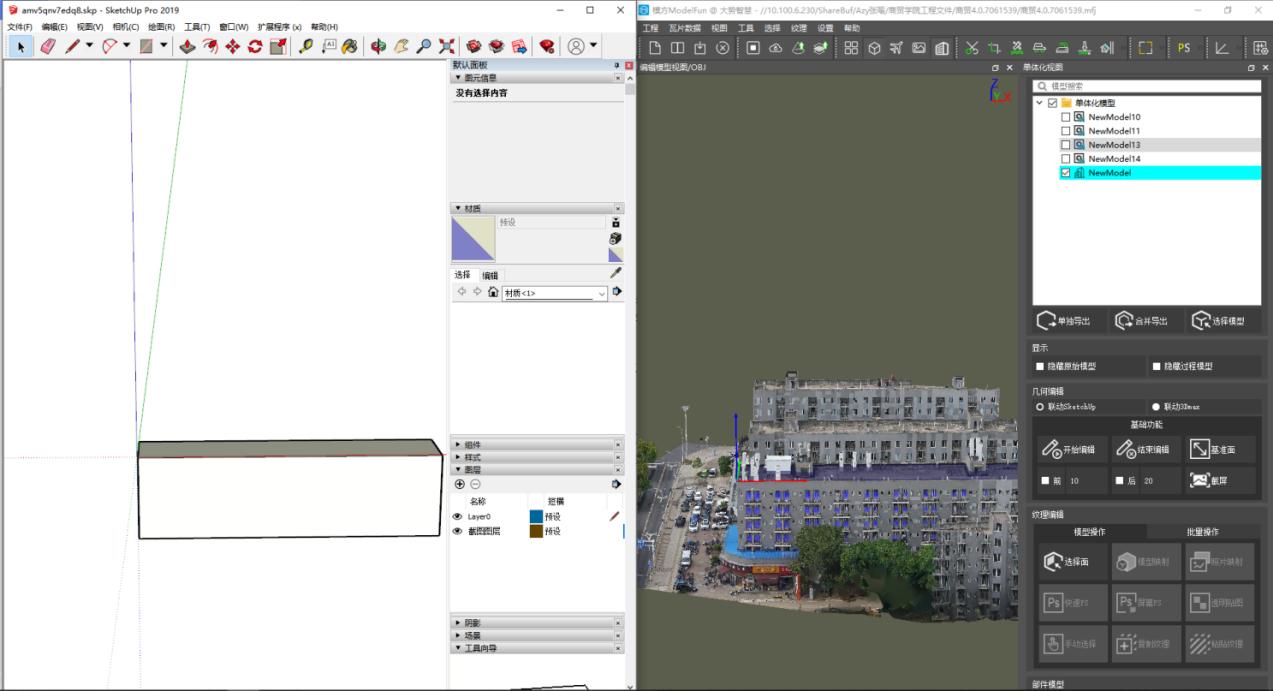
Task: Click the Layer0 blue color swatch
Action: click(536, 517)
